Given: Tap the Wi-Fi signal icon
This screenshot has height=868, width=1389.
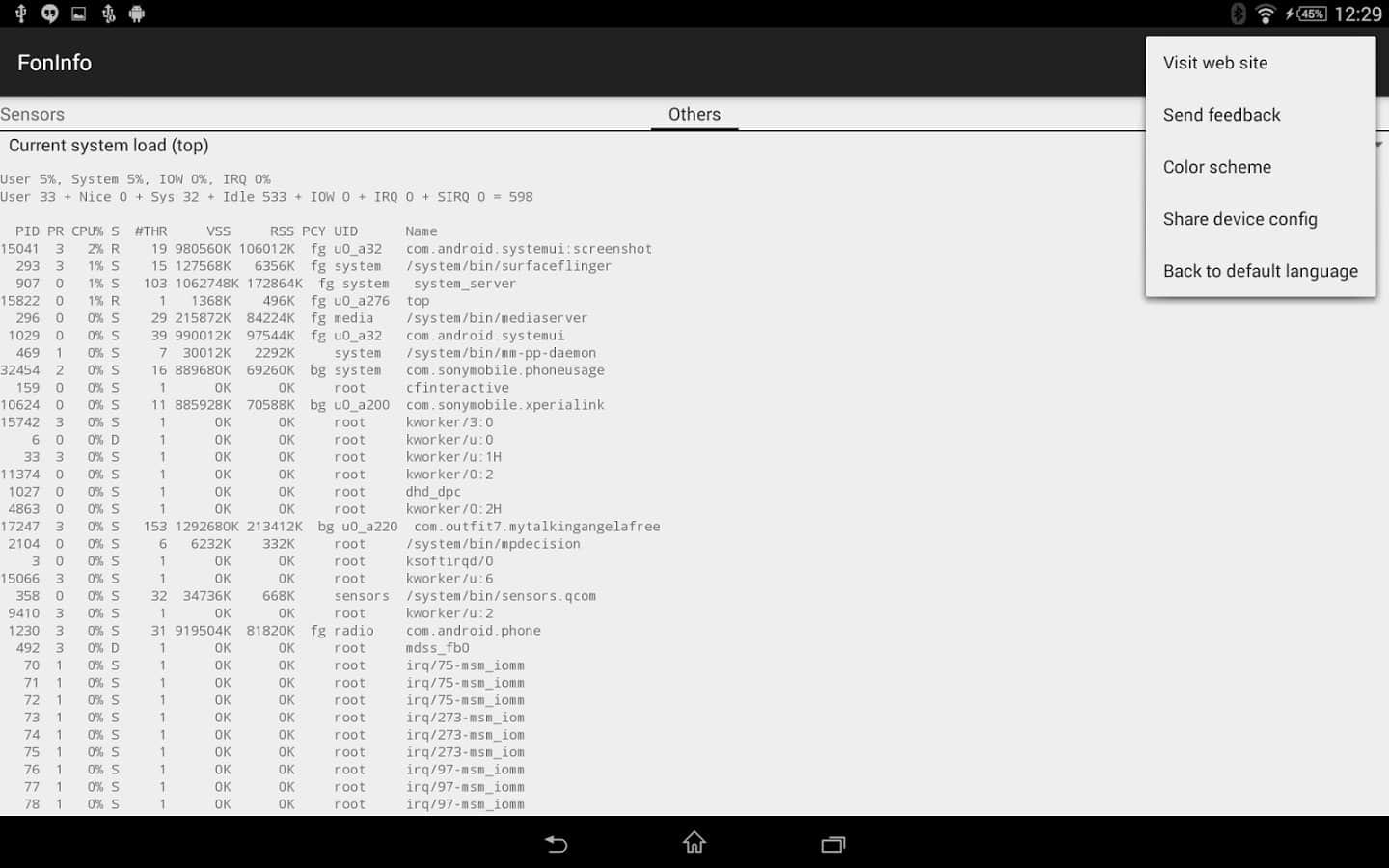Looking at the screenshot, I should [x=1266, y=14].
